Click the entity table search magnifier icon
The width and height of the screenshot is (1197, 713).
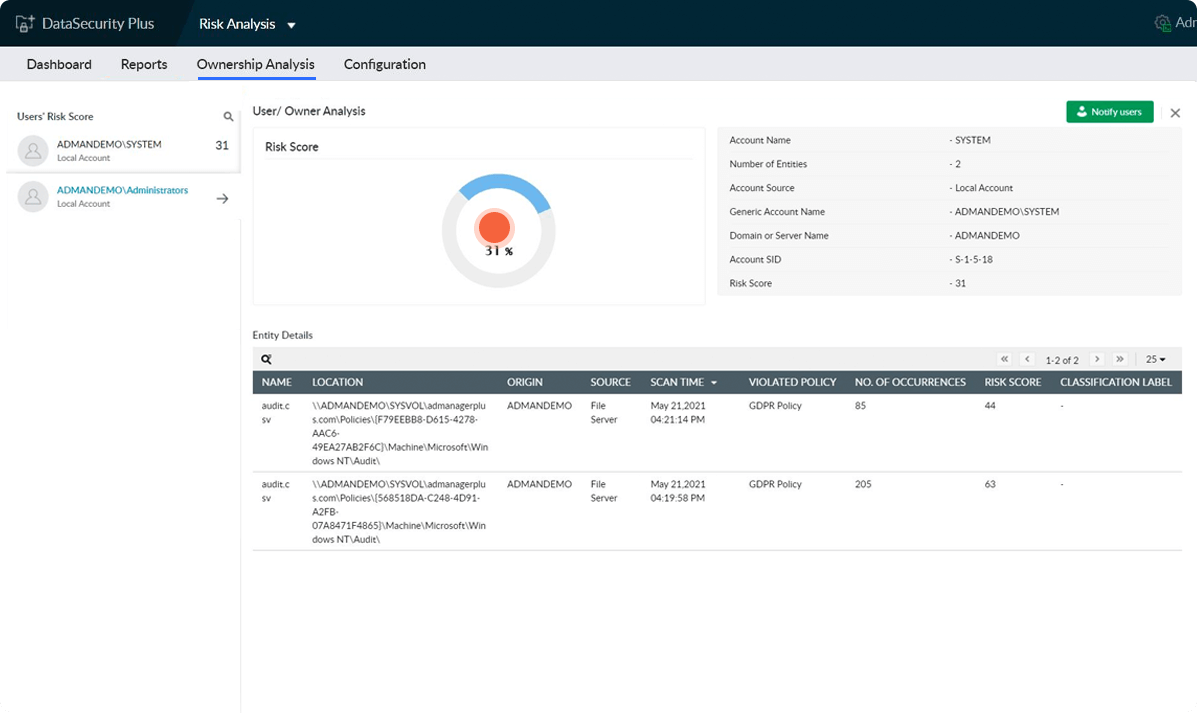(x=267, y=359)
